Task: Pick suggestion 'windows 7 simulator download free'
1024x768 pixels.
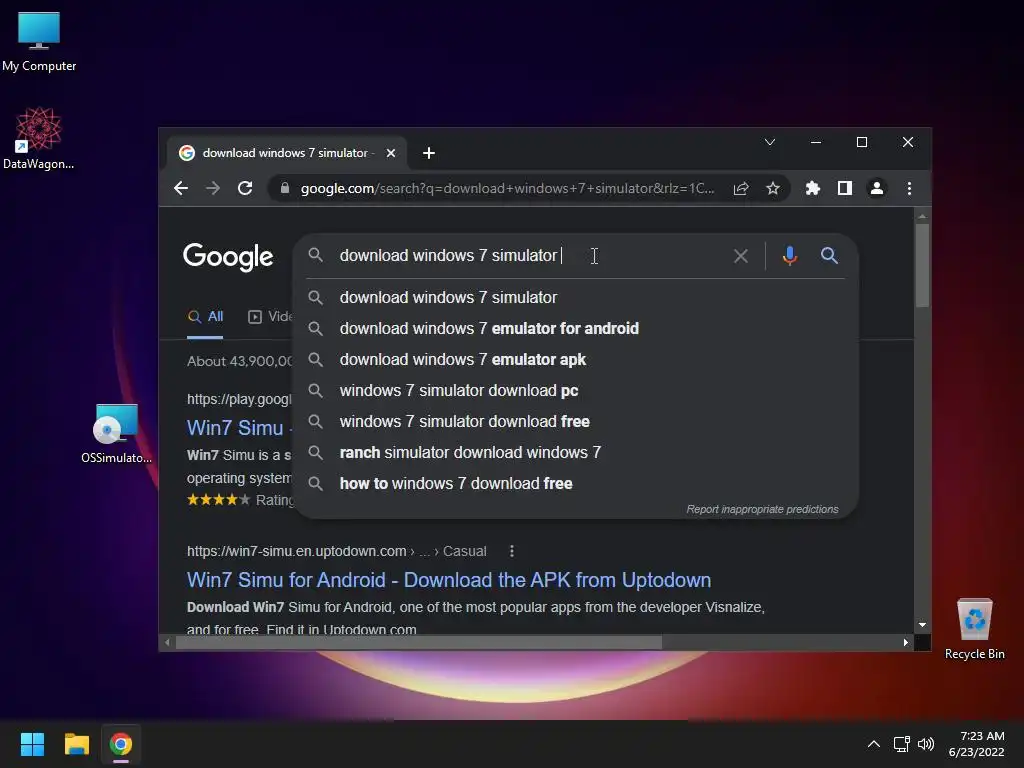Action: coord(576,422)
